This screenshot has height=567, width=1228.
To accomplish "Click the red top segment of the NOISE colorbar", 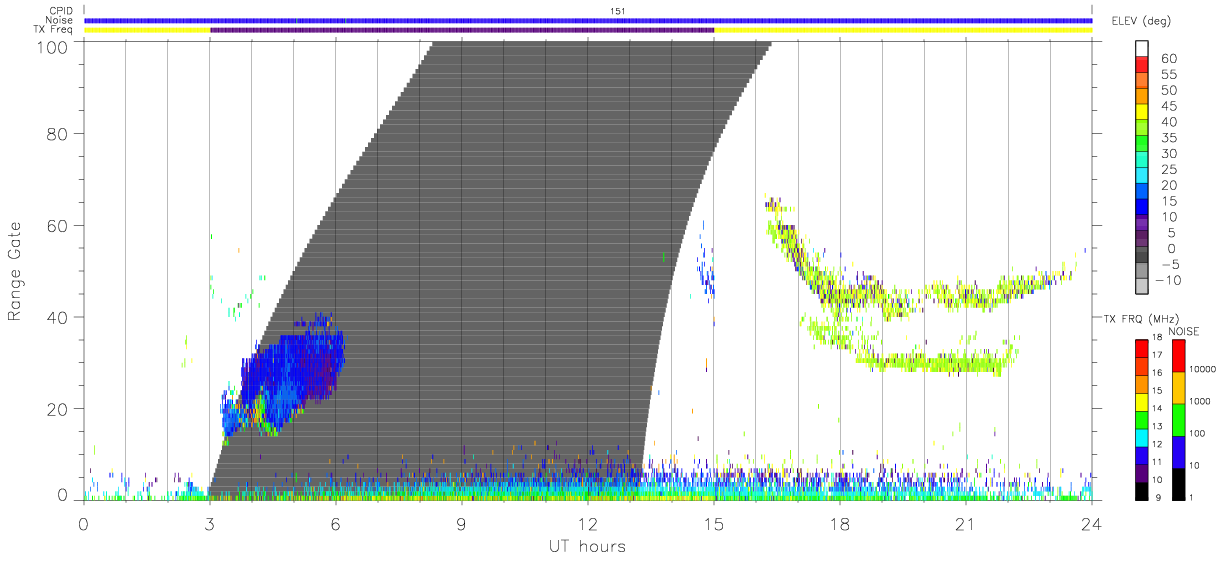I will click(x=1178, y=356).
